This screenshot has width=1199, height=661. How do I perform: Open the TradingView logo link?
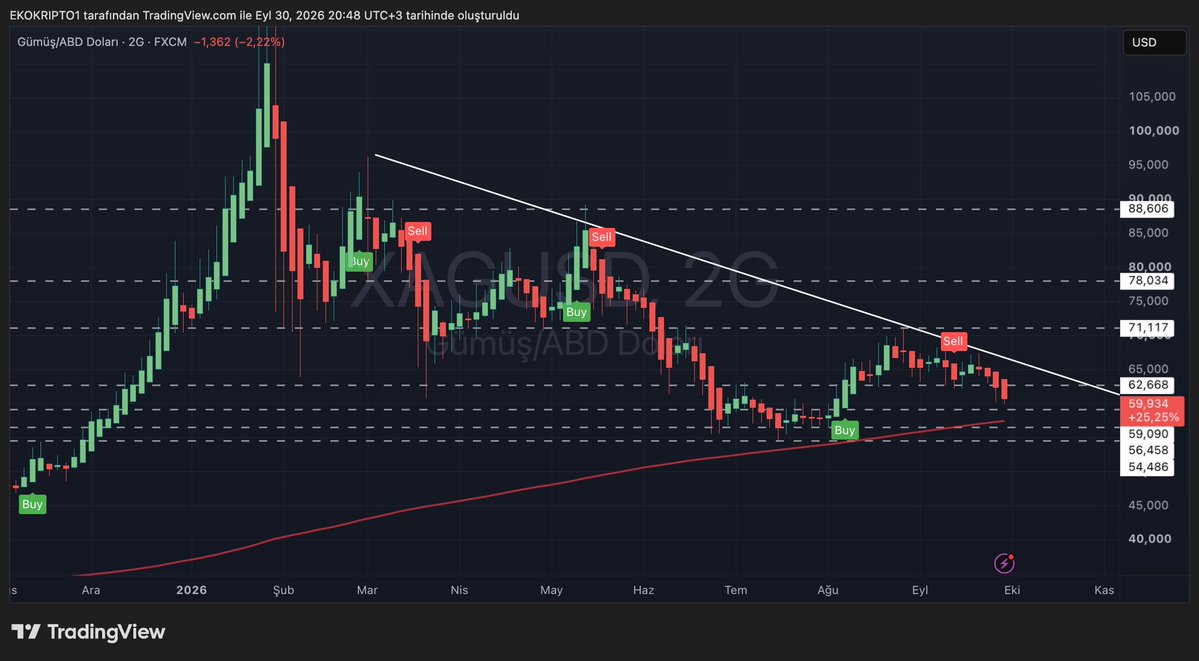88,632
